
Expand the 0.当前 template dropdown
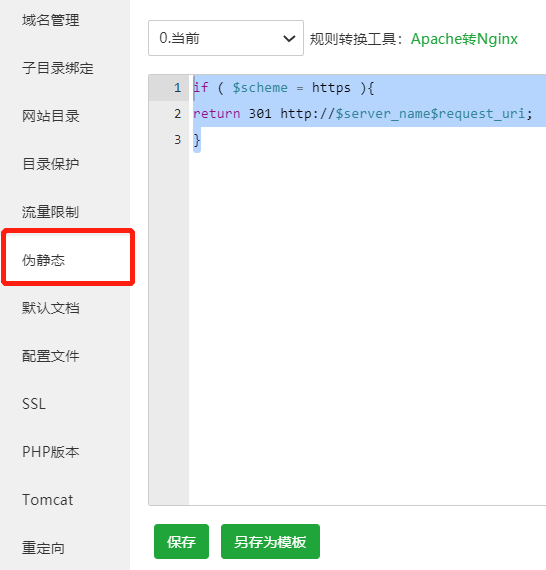coord(226,38)
